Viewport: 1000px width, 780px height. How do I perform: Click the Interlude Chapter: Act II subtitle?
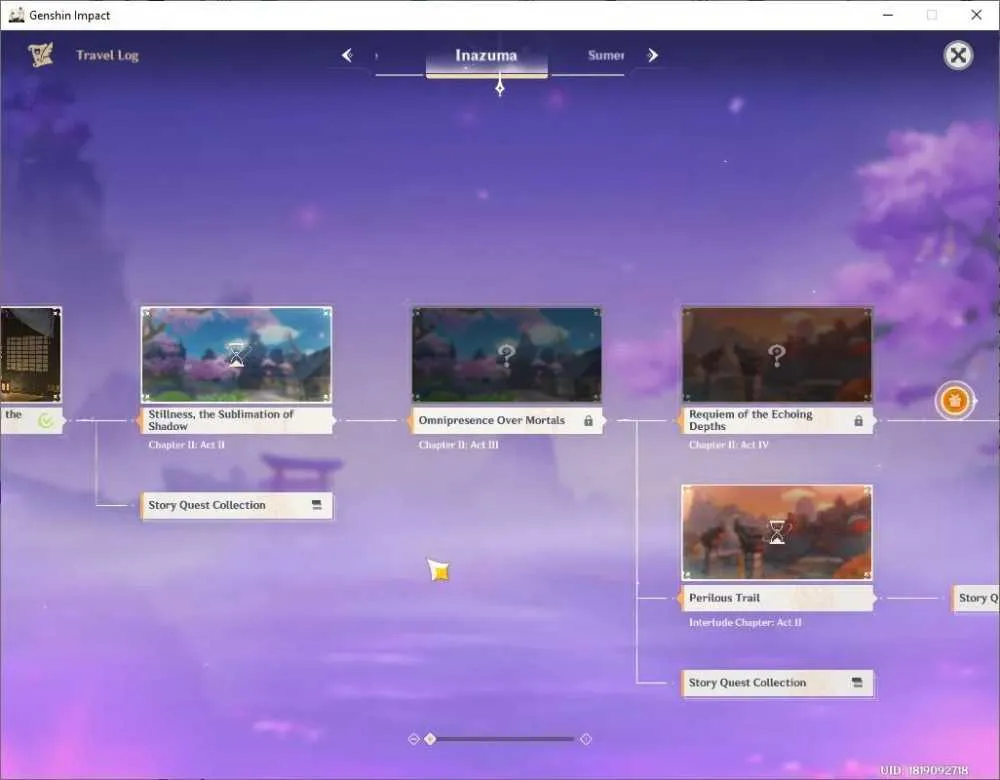point(745,622)
